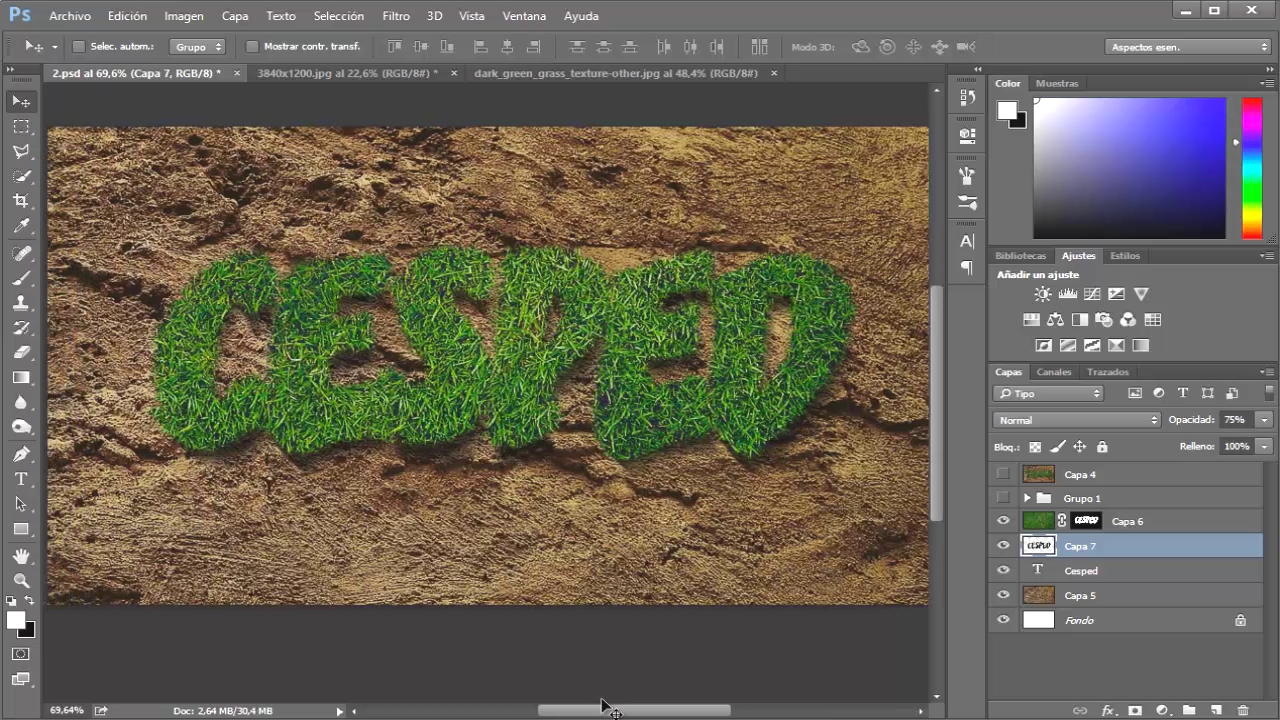Select the Move tool
The height and width of the screenshot is (720, 1280).
21,102
